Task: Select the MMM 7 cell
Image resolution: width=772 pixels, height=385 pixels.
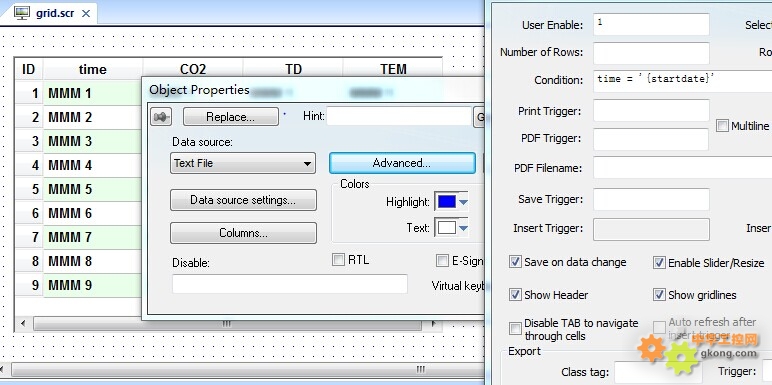Action: [x=93, y=237]
